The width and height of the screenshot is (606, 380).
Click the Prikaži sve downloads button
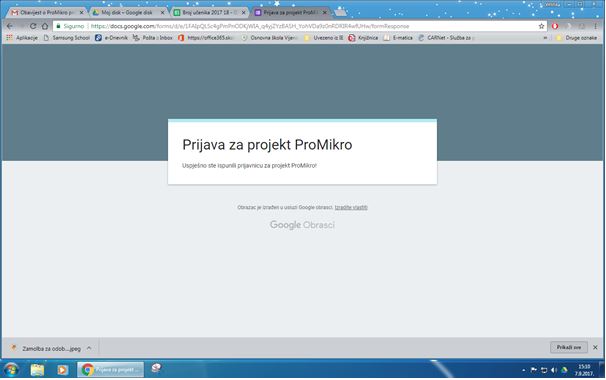pyautogui.click(x=569, y=348)
